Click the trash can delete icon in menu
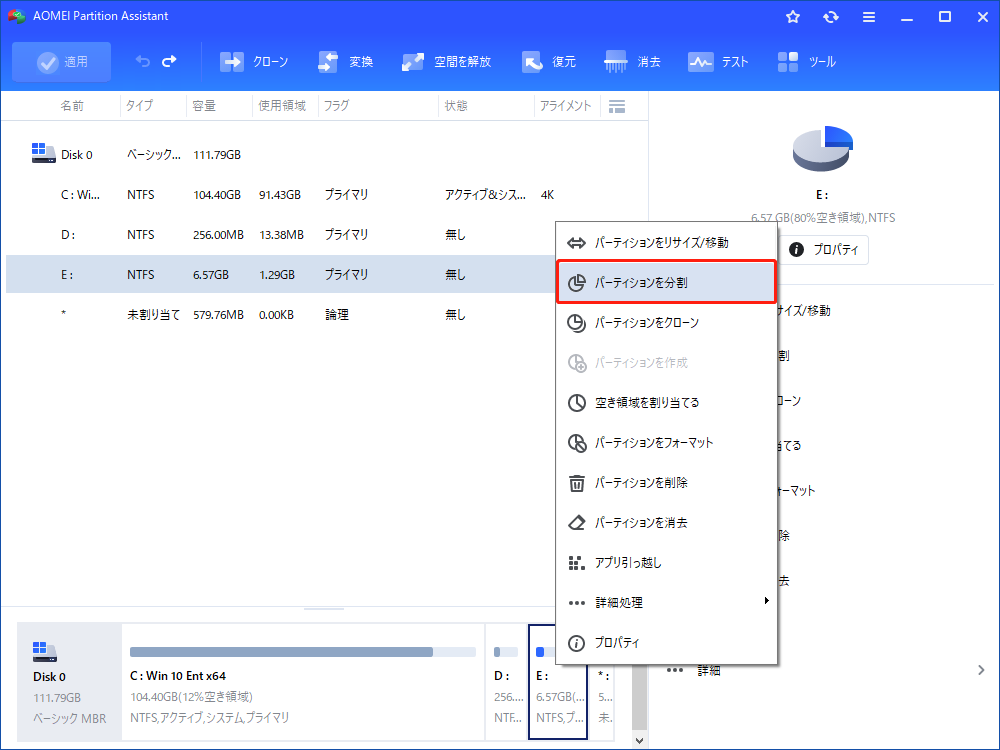 pos(577,483)
